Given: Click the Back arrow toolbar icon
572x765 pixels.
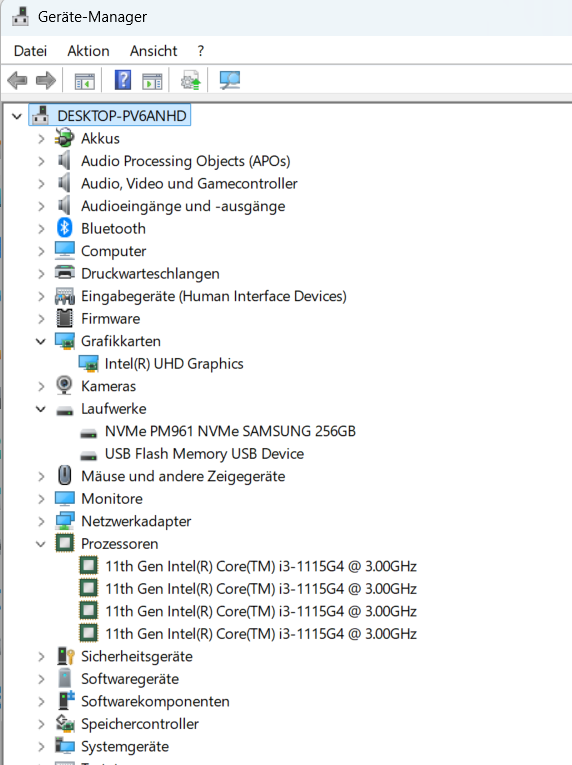Looking at the screenshot, I should (x=18, y=80).
